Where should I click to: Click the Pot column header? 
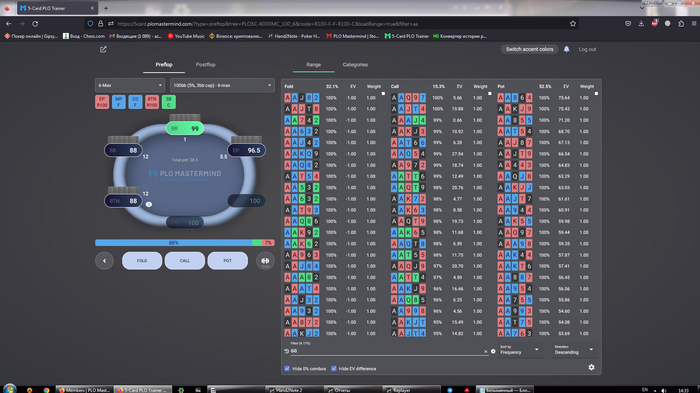[x=501, y=87]
